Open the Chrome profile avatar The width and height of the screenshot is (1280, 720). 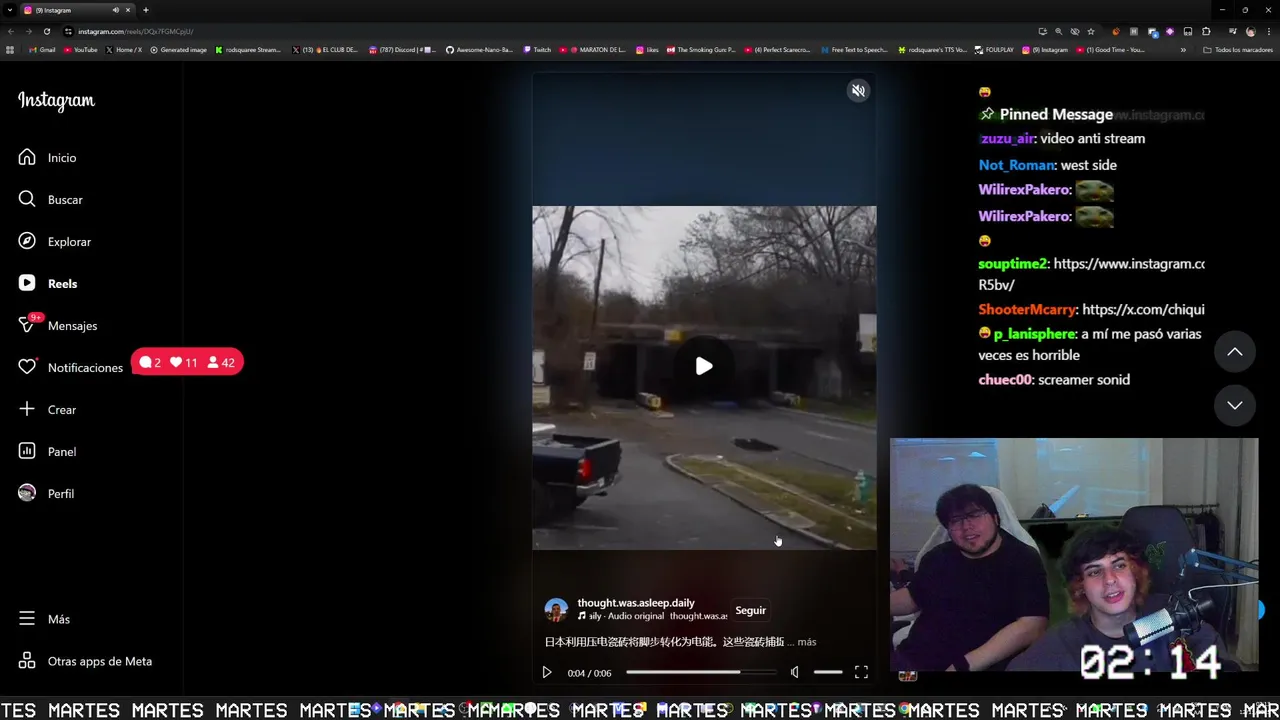[1250, 31]
